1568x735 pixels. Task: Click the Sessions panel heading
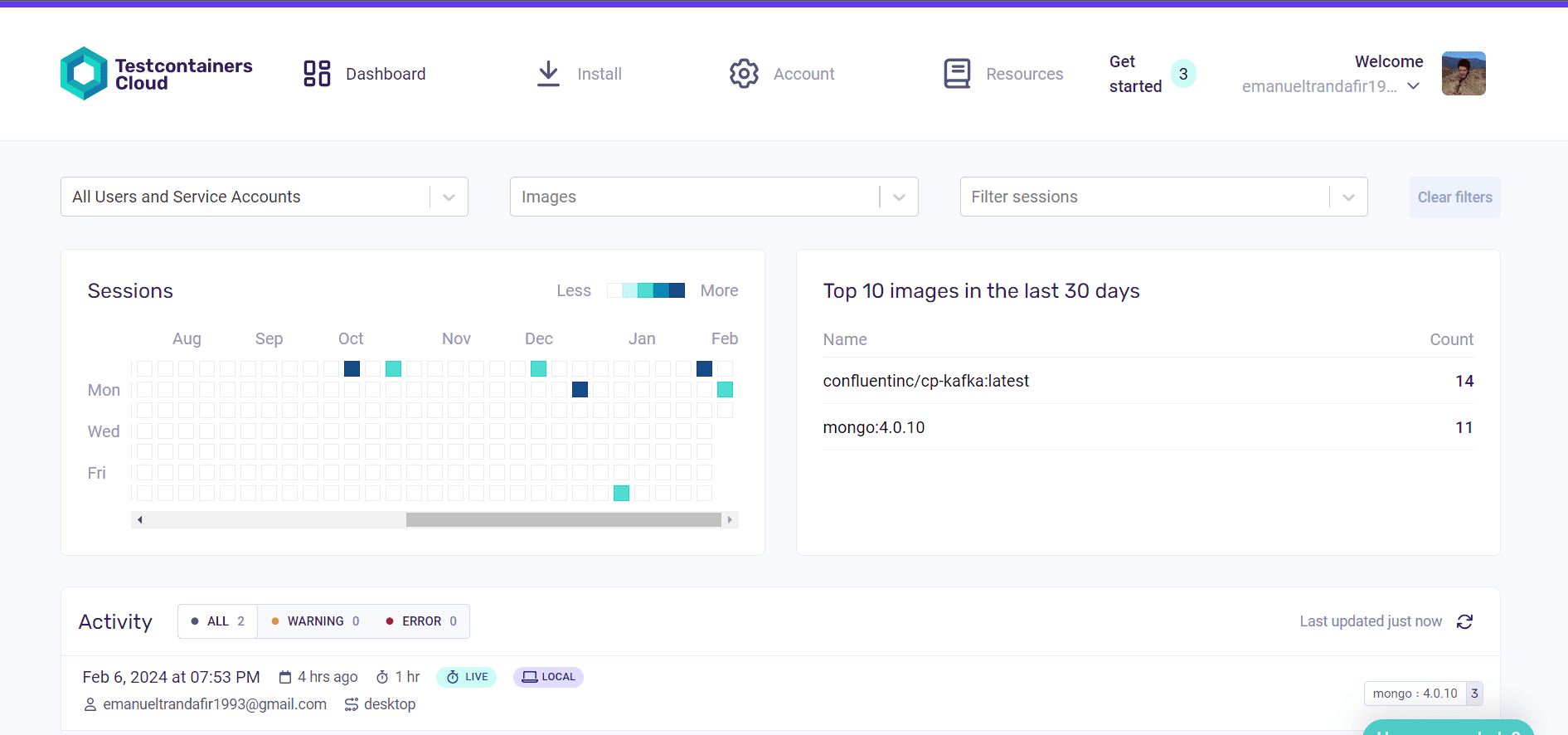click(130, 291)
